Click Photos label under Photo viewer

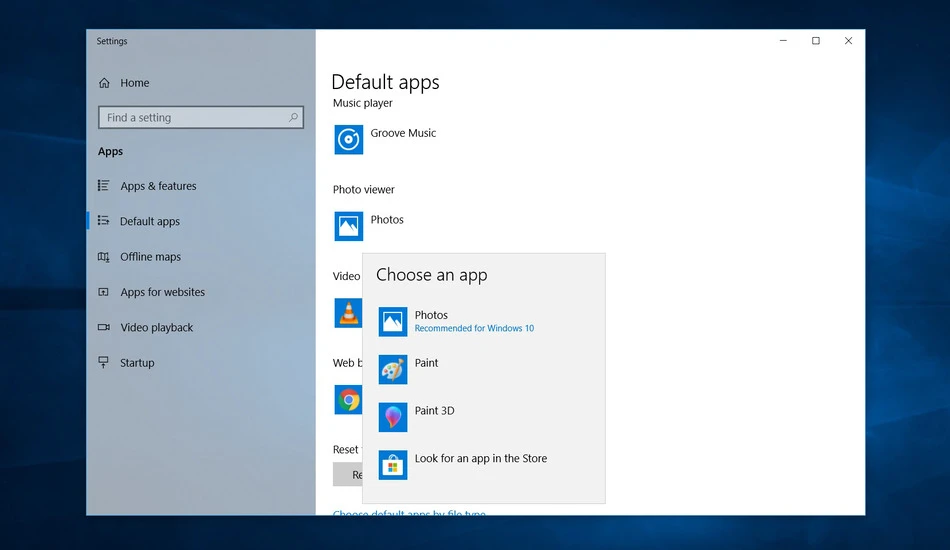(x=387, y=220)
